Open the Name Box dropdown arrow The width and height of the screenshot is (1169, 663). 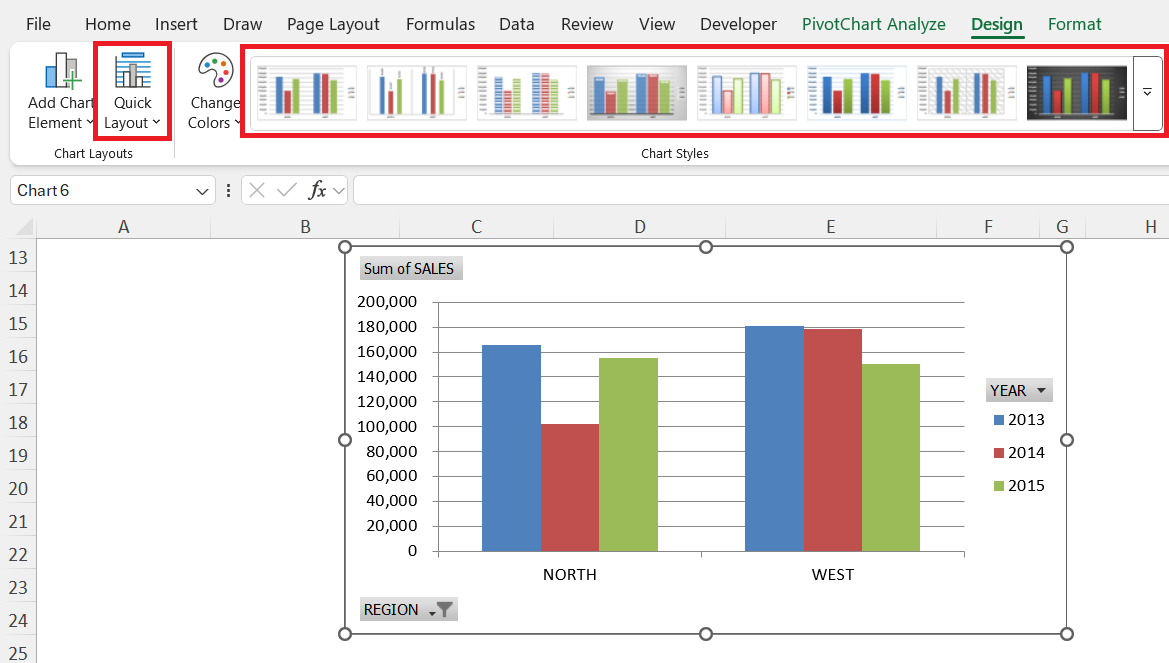tap(203, 190)
